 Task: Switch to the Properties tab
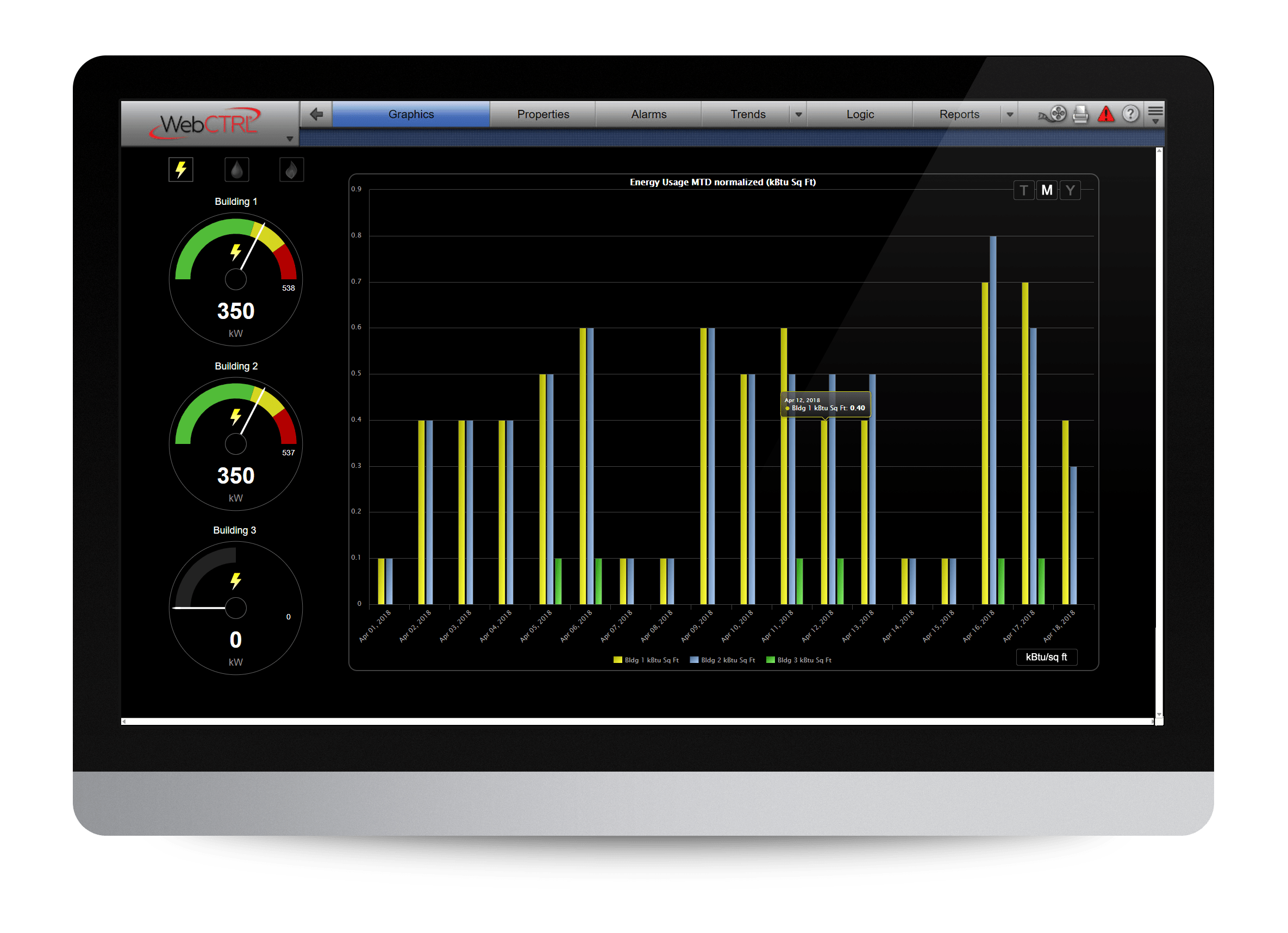click(542, 114)
